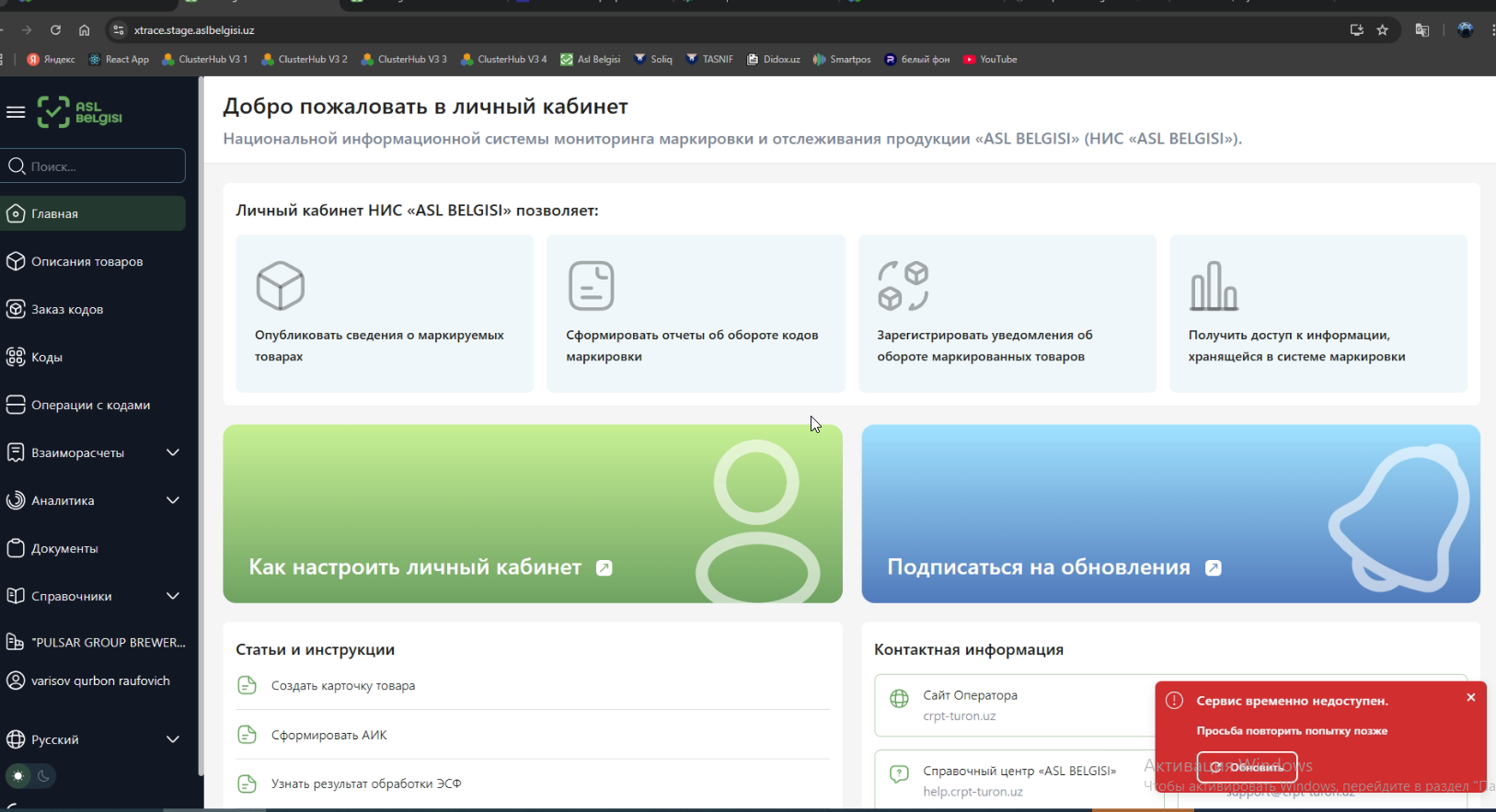Image resolution: width=1496 pixels, height=812 pixels.
Task: Click external link icon beside Подписаться
Action: click(x=1214, y=568)
